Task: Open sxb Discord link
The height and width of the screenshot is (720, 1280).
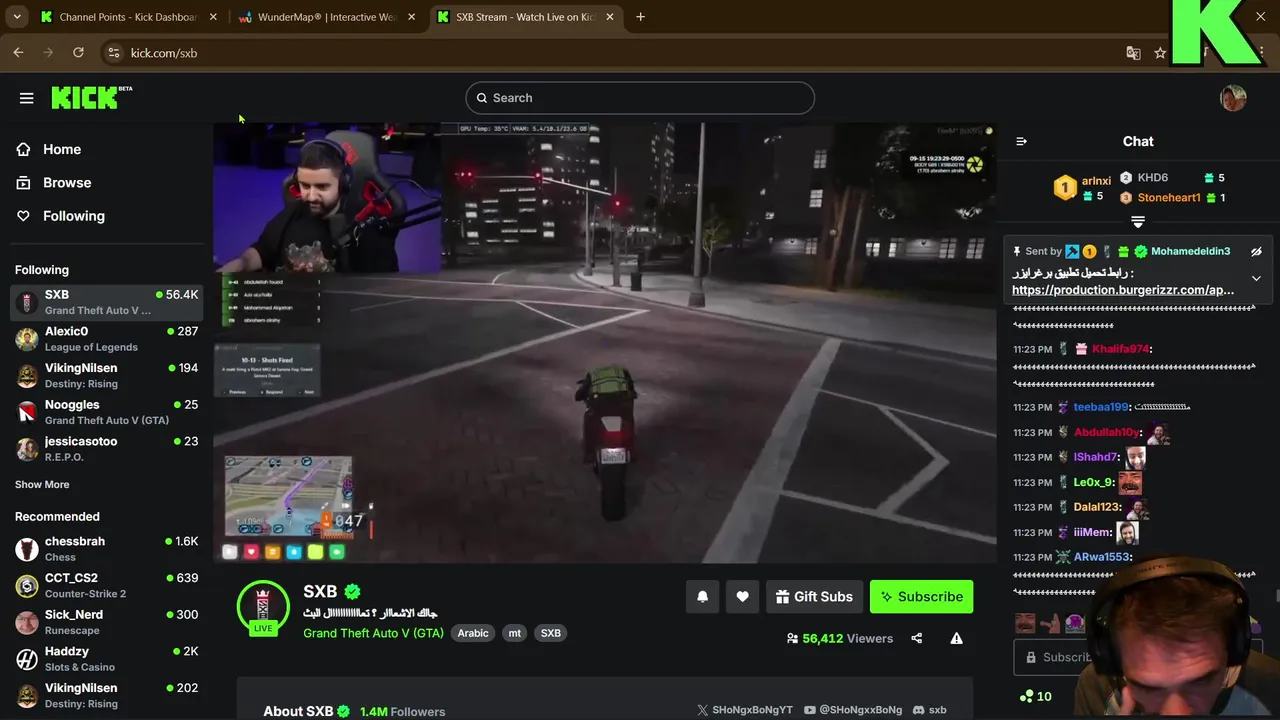Action: click(x=929, y=710)
